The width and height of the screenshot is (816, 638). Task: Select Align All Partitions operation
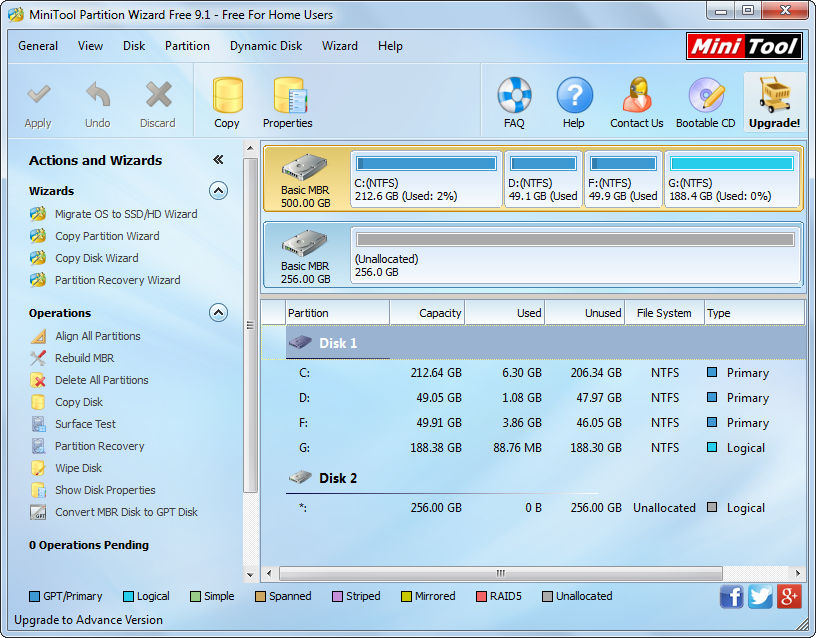(98, 336)
